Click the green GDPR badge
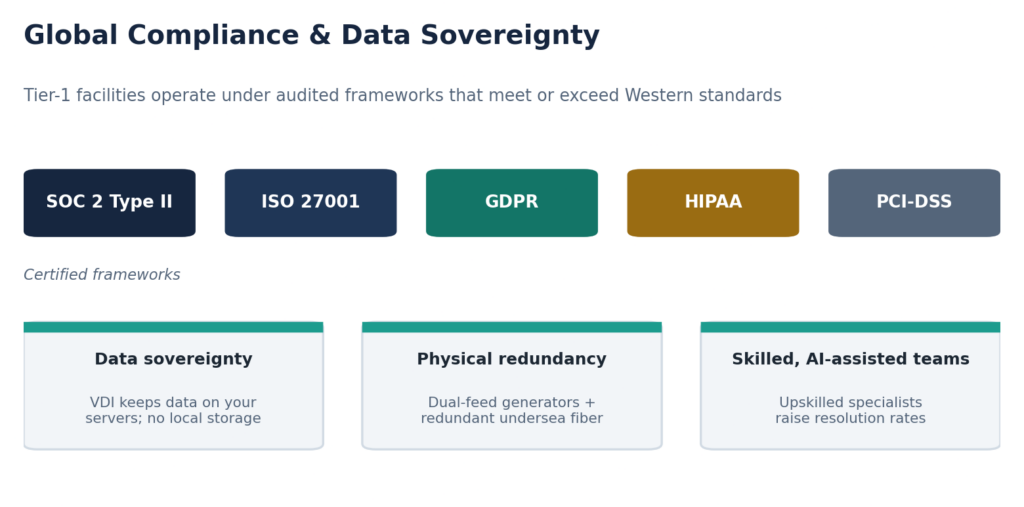The image size is (1024, 507). tap(512, 203)
